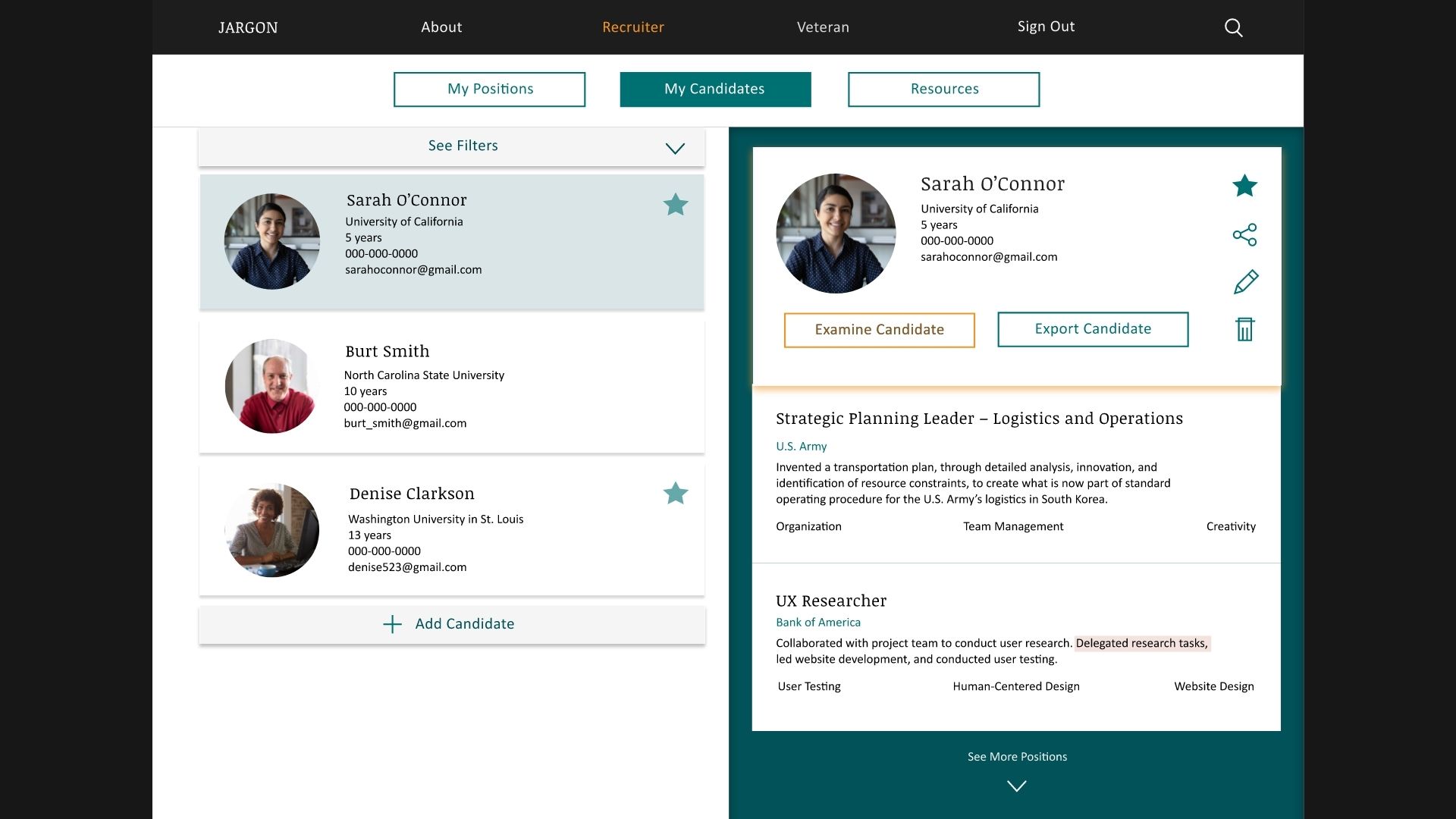Click the Team Management skill tag

click(x=1013, y=526)
